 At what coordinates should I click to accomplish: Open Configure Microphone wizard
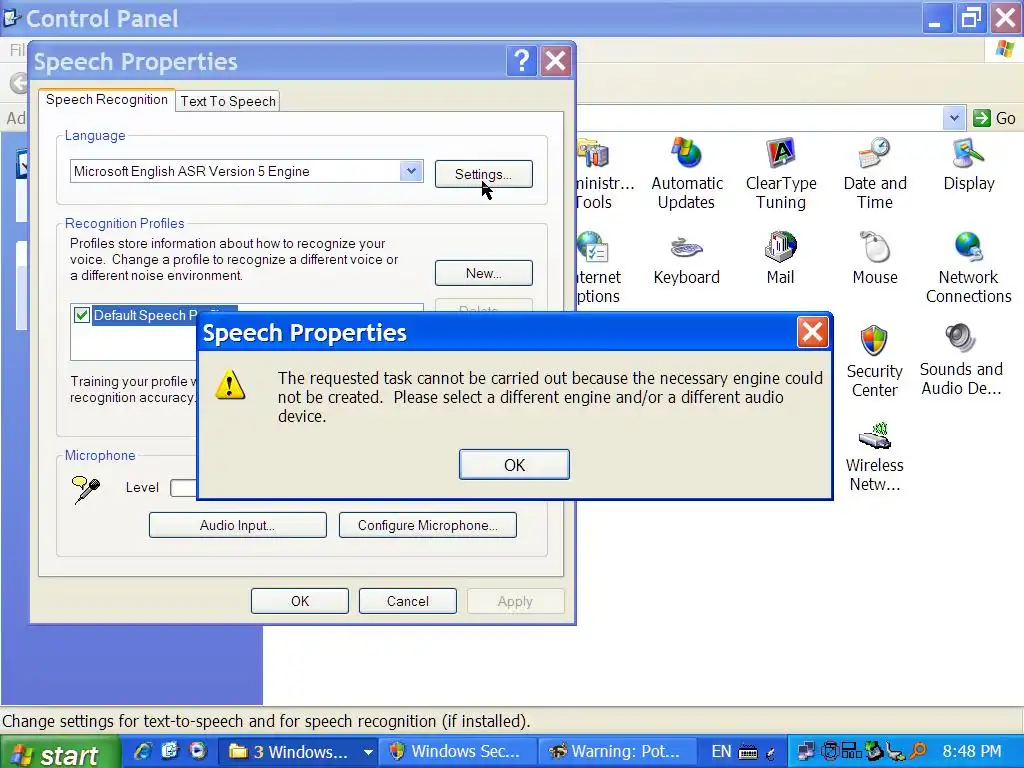(x=428, y=525)
